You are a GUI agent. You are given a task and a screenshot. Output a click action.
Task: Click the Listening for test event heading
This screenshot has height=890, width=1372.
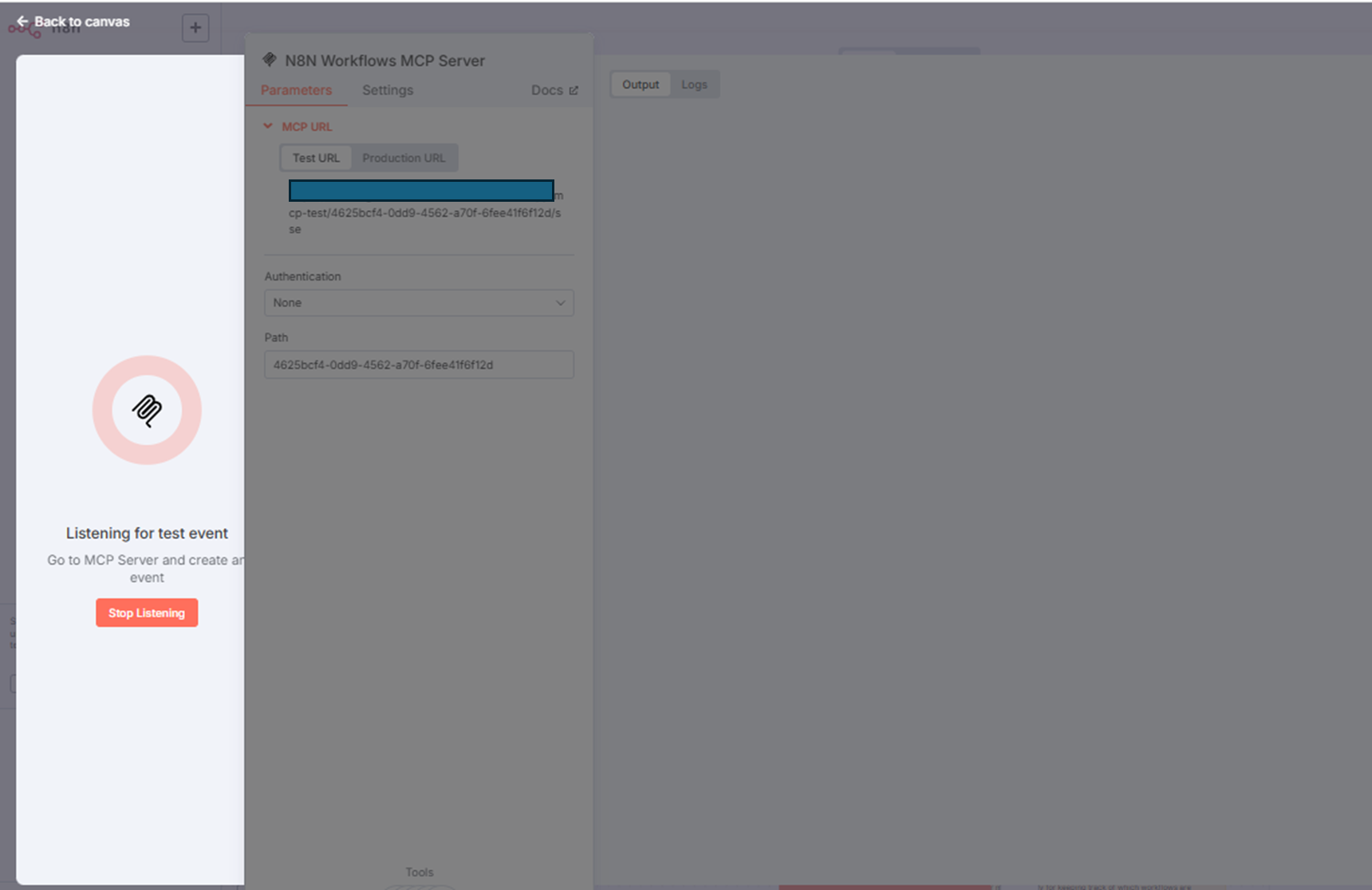tap(147, 533)
